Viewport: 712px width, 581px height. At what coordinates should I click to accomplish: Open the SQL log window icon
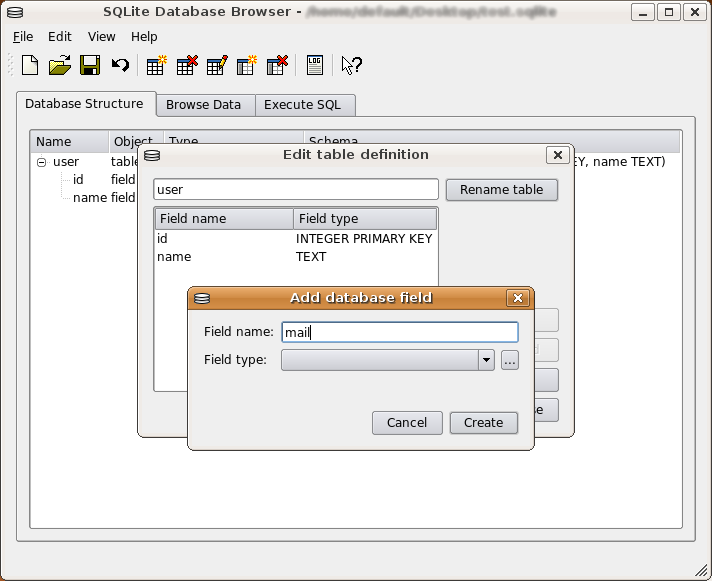[x=315, y=66]
